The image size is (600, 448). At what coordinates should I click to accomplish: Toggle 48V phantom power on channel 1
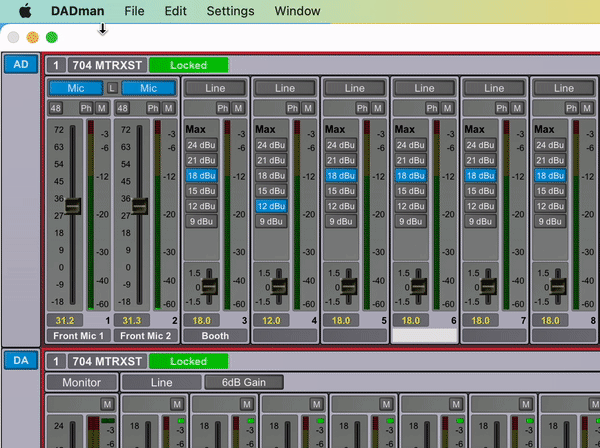tap(56, 108)
